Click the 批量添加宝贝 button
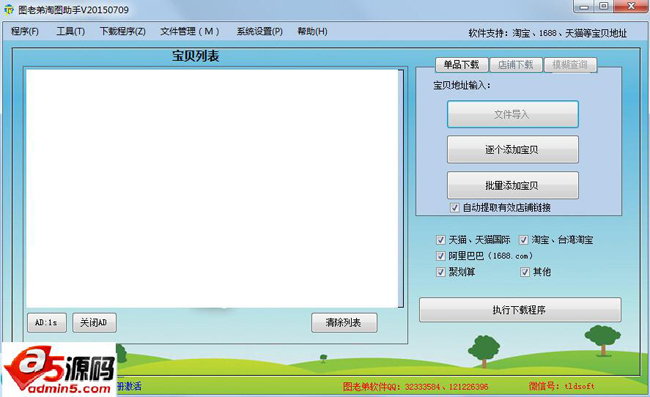 (512, 185)
